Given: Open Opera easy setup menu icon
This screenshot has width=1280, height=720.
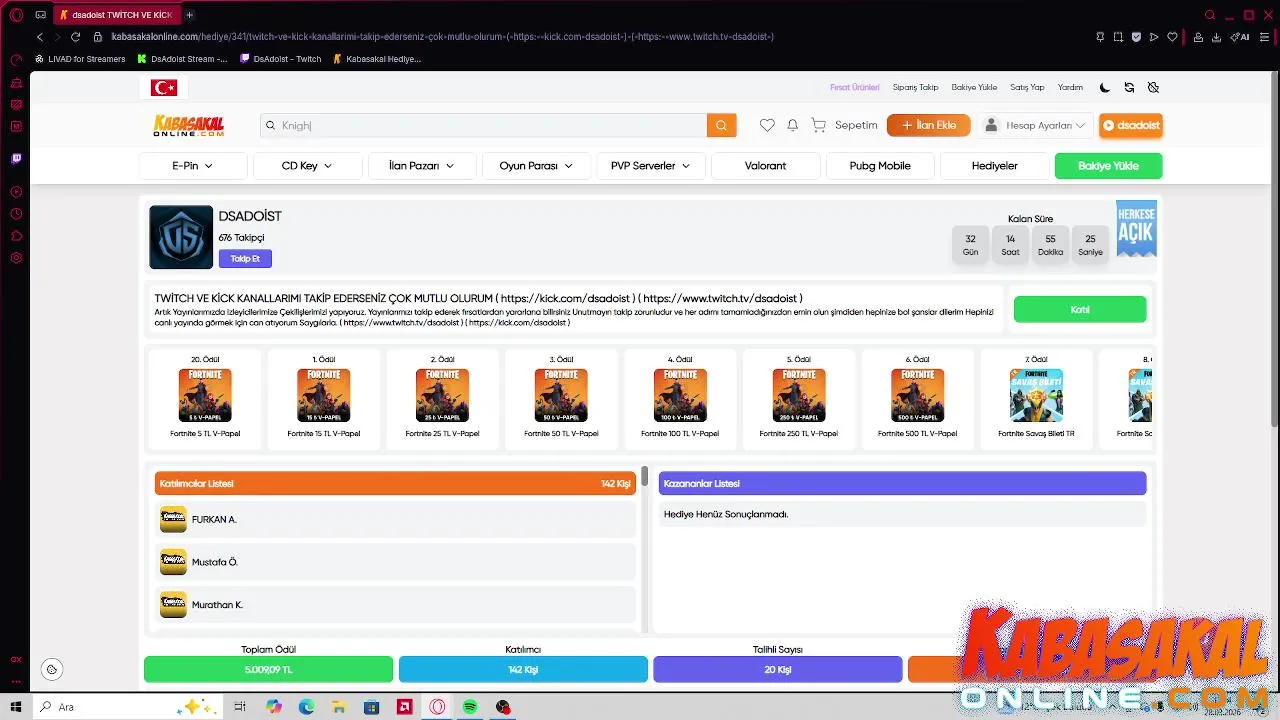Looking at the screenshot, I should pyautogui.click(x=1265, y=37).
